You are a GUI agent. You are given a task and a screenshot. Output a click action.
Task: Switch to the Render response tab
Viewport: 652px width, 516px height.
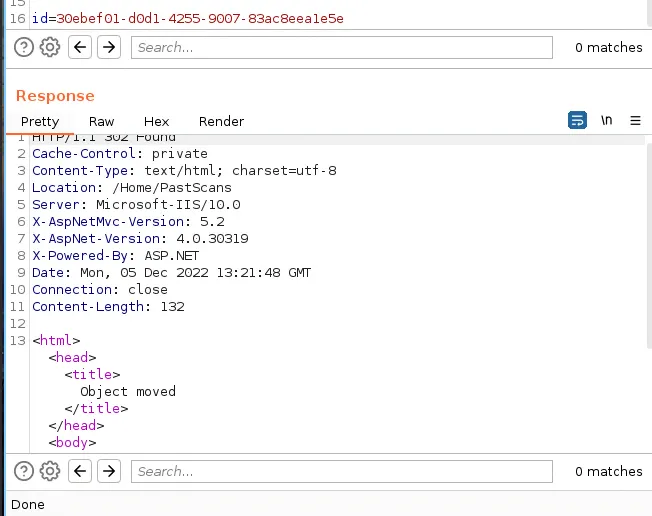tap(221, 121)
